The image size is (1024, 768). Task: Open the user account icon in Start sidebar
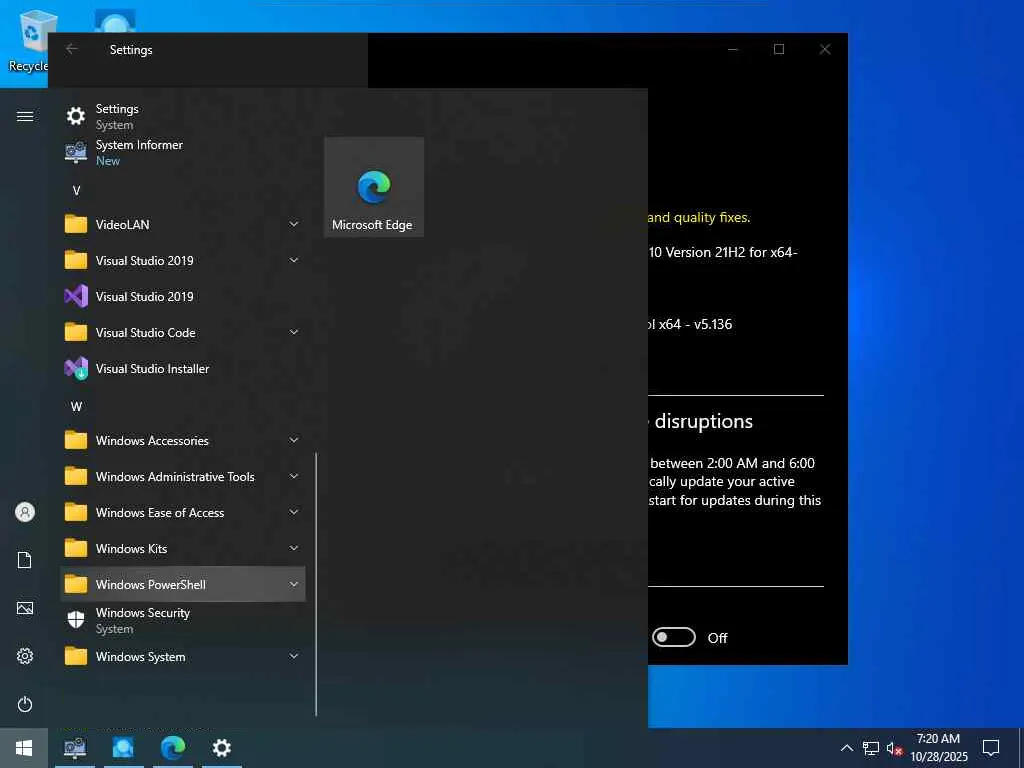click(x=25, y=512)
